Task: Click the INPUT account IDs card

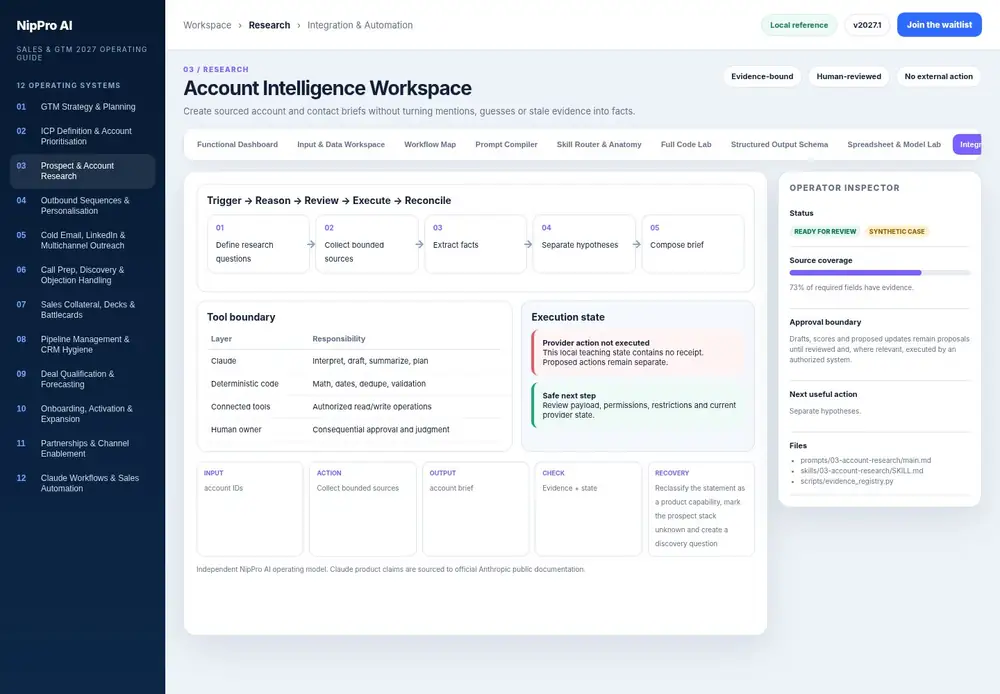Action: coord(250,509)
